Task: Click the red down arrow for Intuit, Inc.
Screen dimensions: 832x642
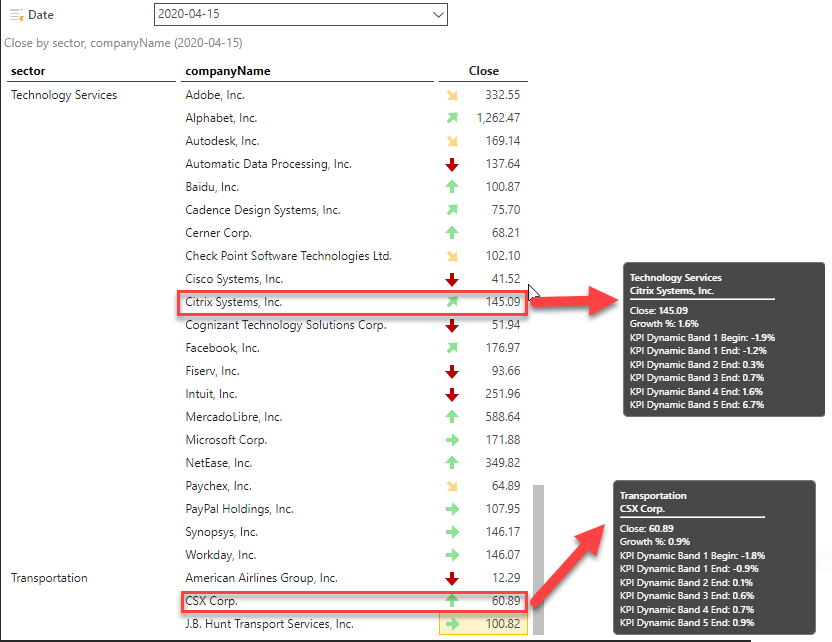Action: point(452,394)
